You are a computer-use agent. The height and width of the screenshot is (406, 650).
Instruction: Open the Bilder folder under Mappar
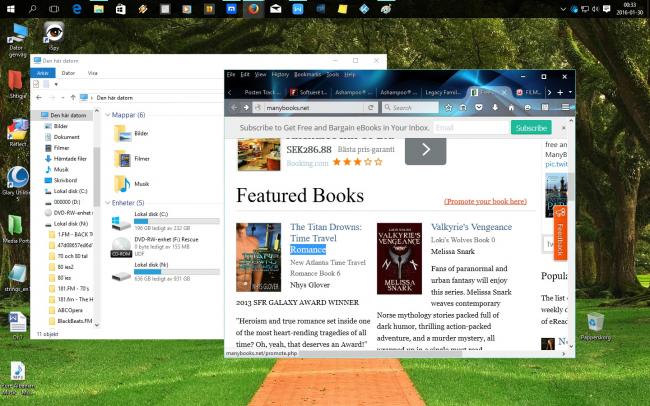[x=131, y=134]
